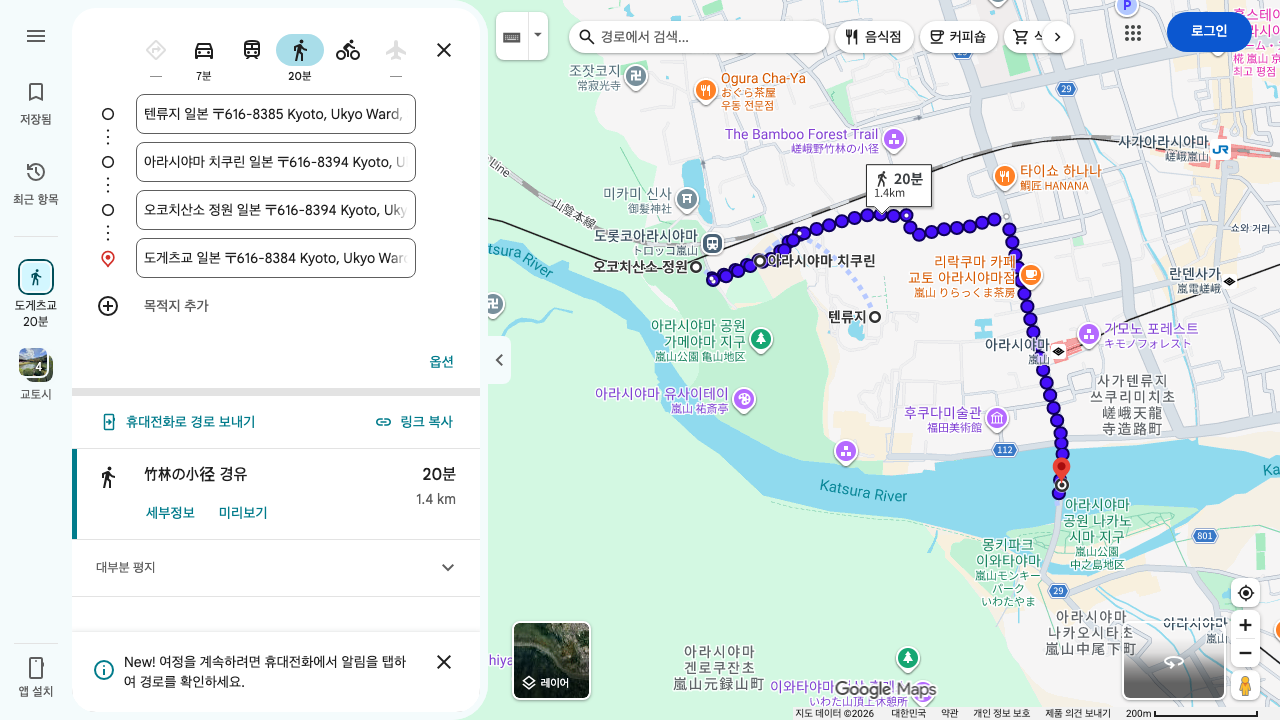Close the directions panel

444,50
